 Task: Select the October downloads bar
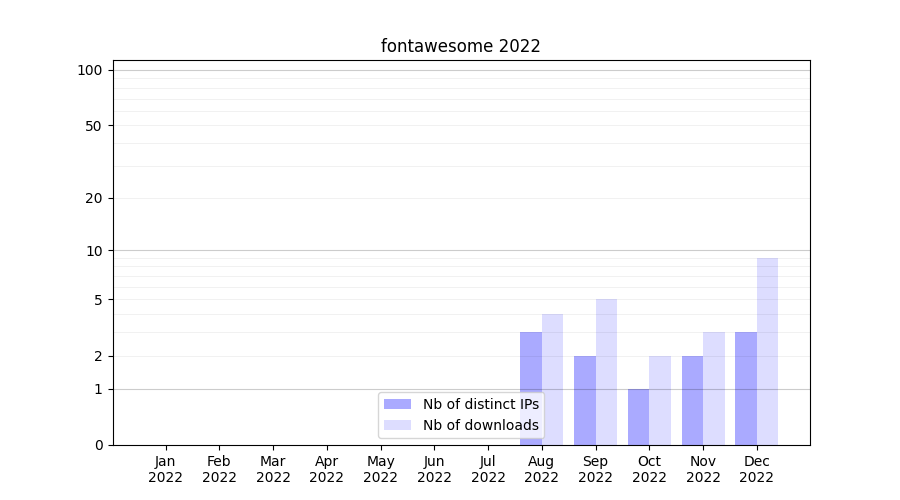point(660,400)
